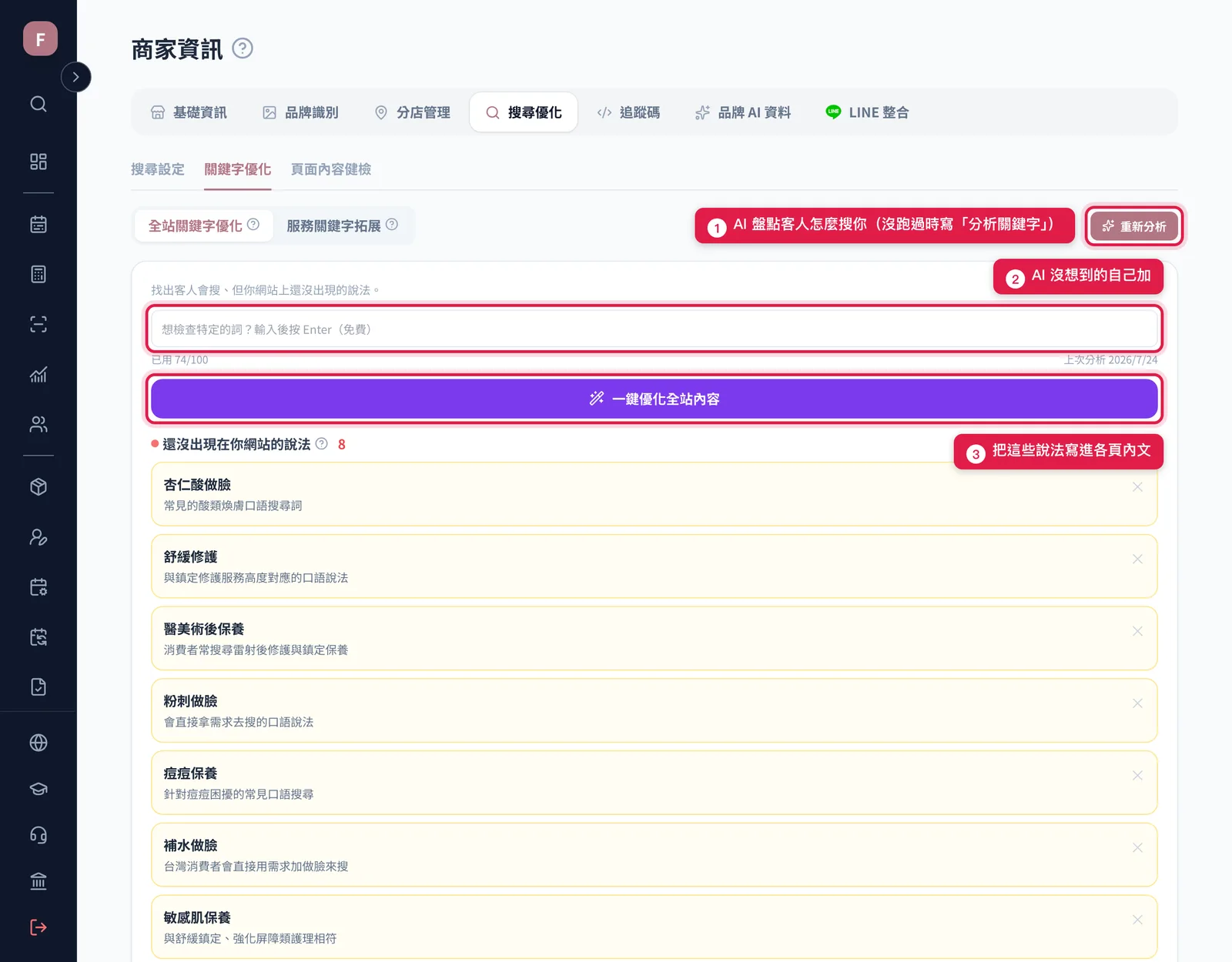Open the dashboard grid icon in sidebar

coord(38,162)
